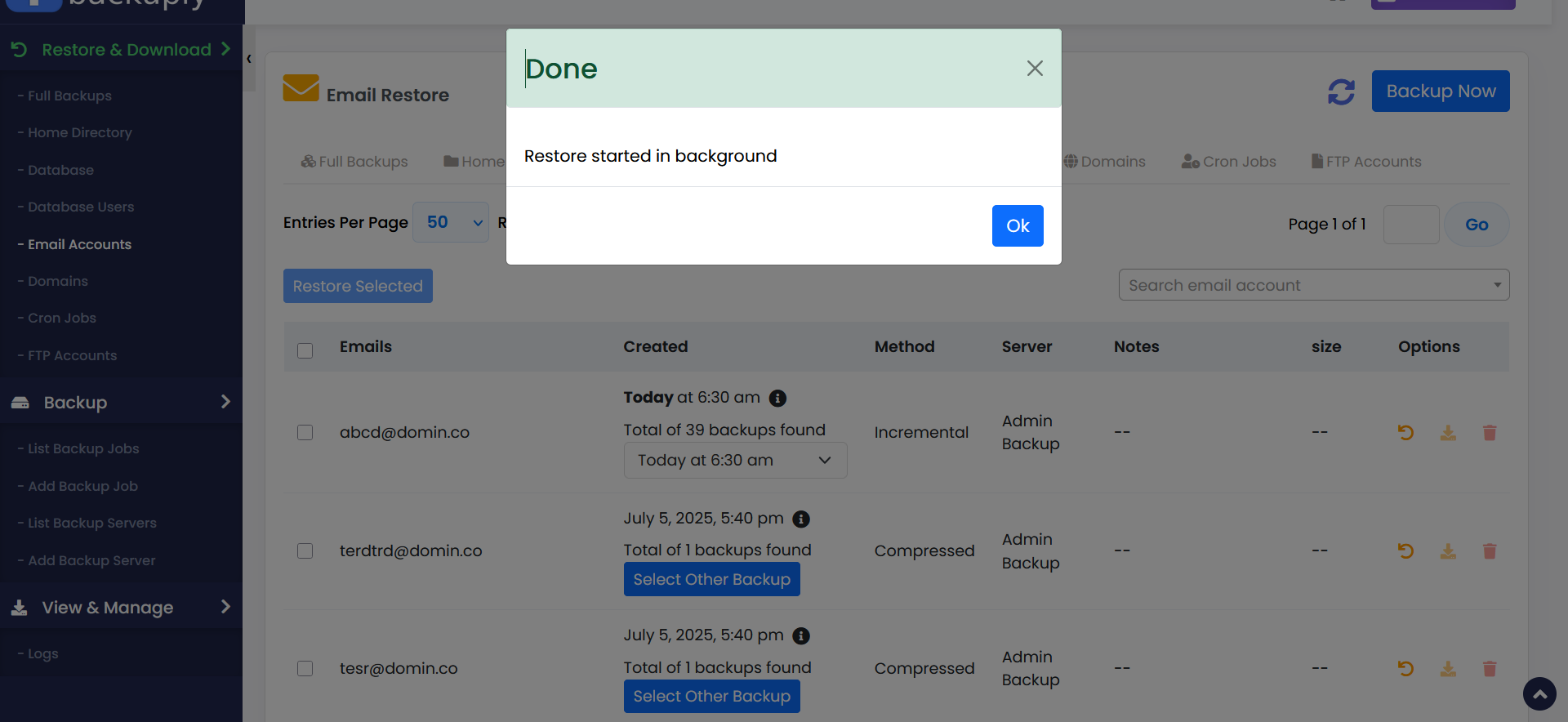
Task: Collapse the sidebar using the small arrow
Action: [249, 59]
